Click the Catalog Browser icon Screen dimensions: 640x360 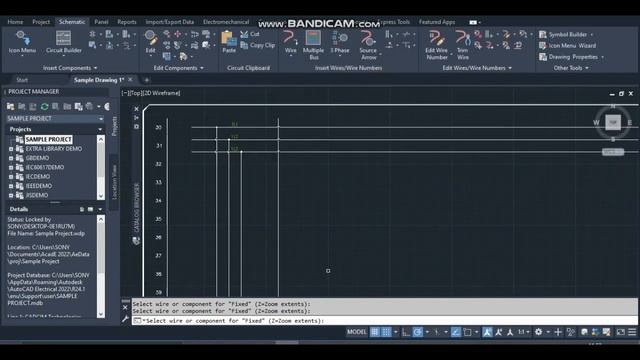pos(136,241)
